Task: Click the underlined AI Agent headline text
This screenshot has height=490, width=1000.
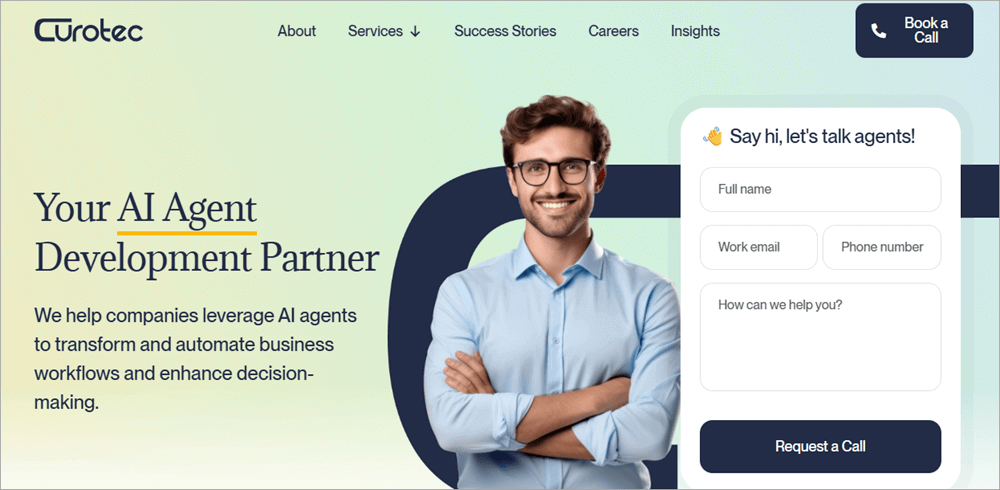Action: 187,209
